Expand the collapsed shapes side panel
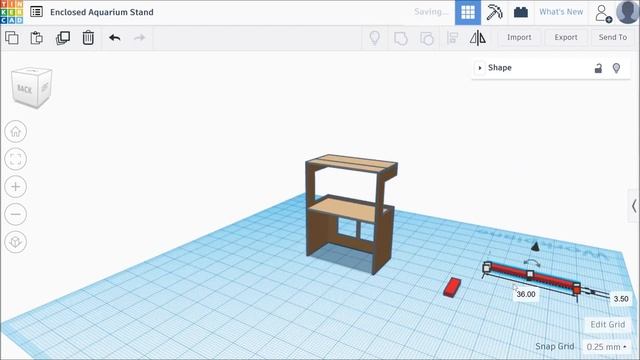 point(634,206)
